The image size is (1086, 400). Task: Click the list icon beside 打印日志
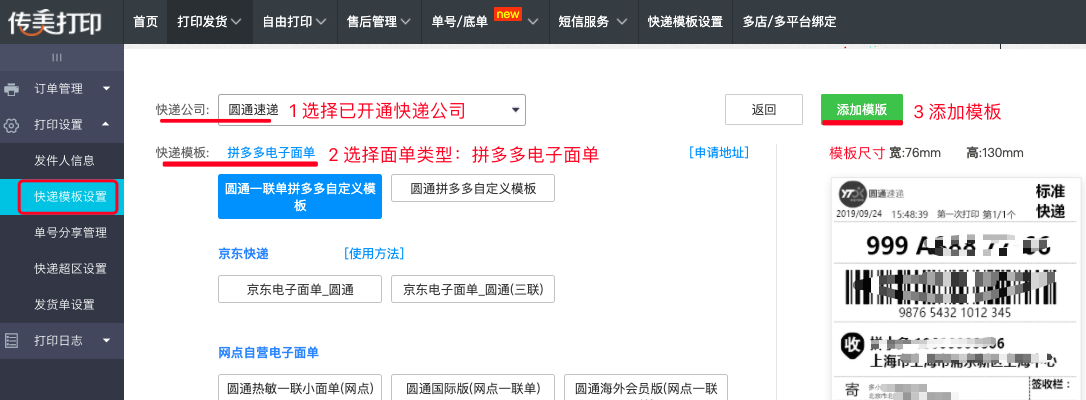point(12,340)
